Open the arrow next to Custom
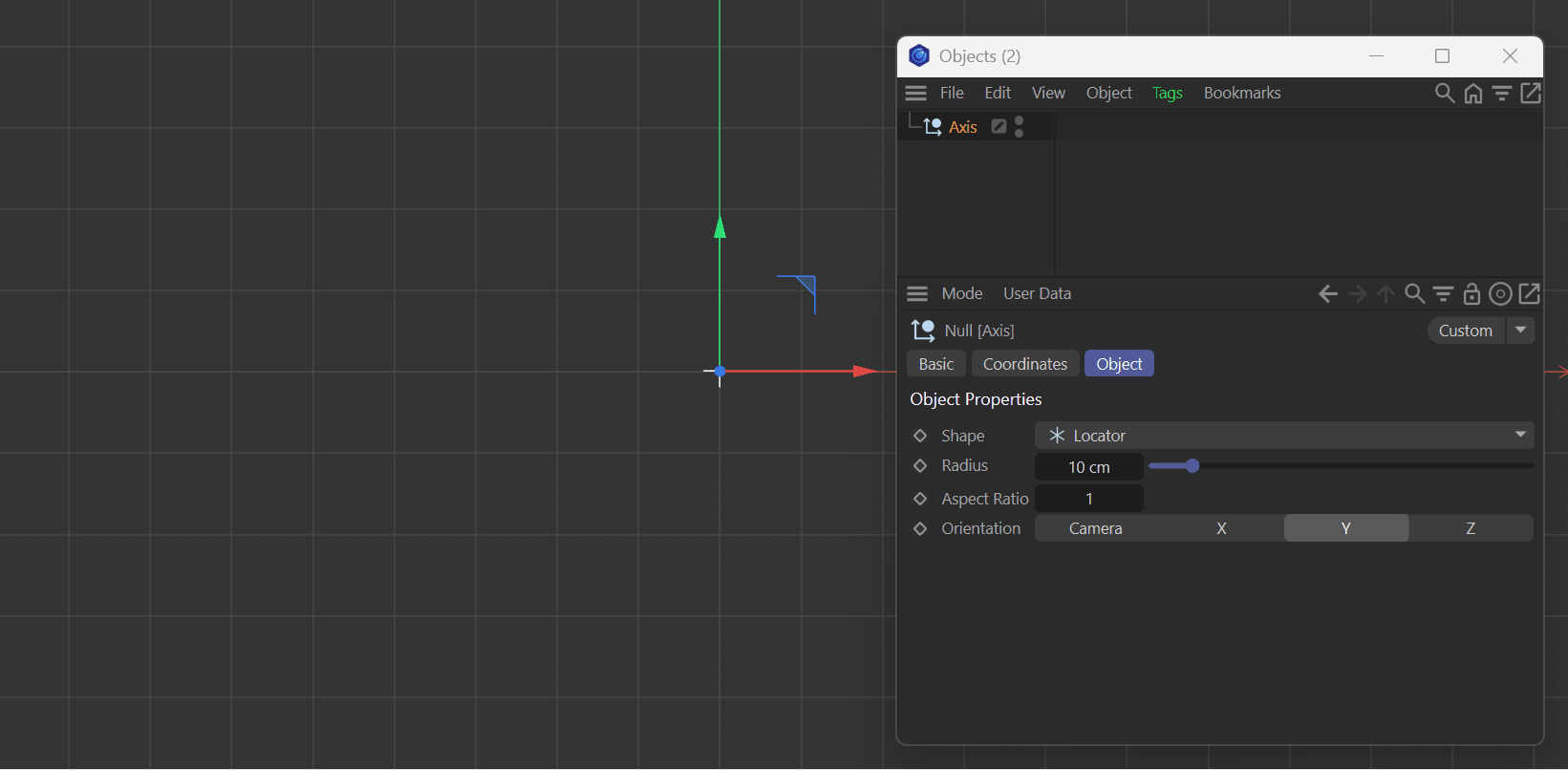This screenshot has height=770, width=1568. (1520, 330)
